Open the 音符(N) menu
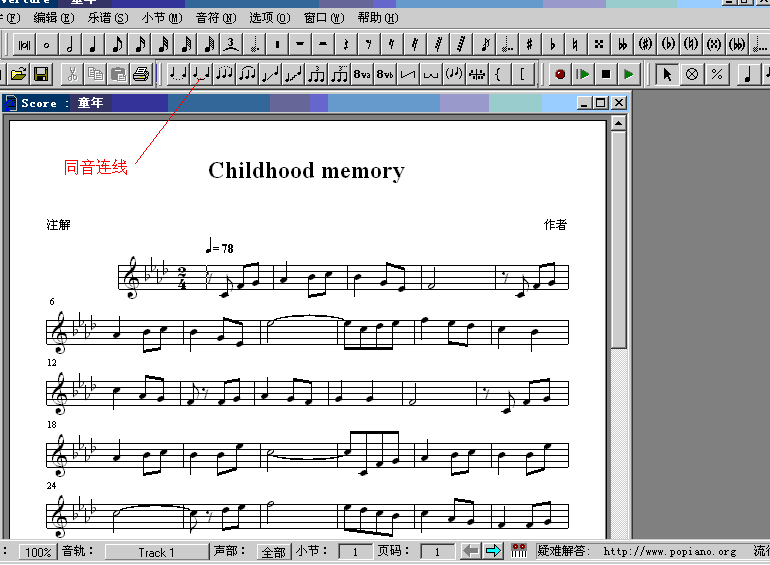This screenshot has height=565, width=770. [216, 18]
